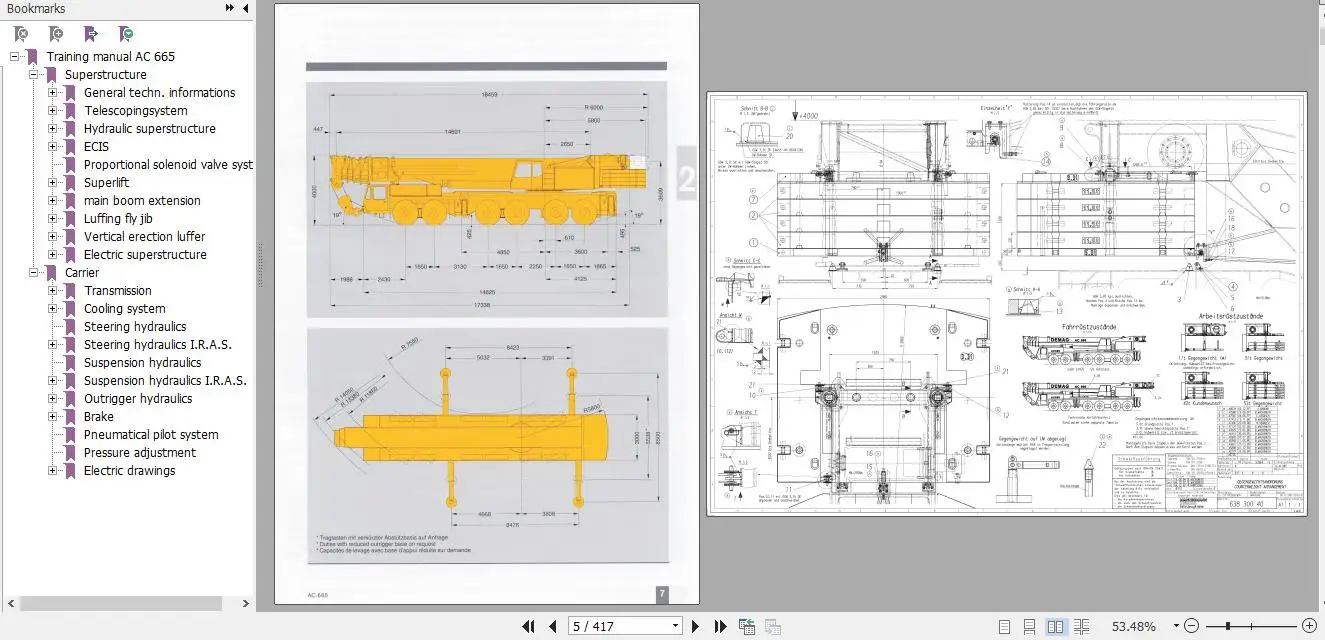Enable continuous scrolling page view

click(1029, 627)
